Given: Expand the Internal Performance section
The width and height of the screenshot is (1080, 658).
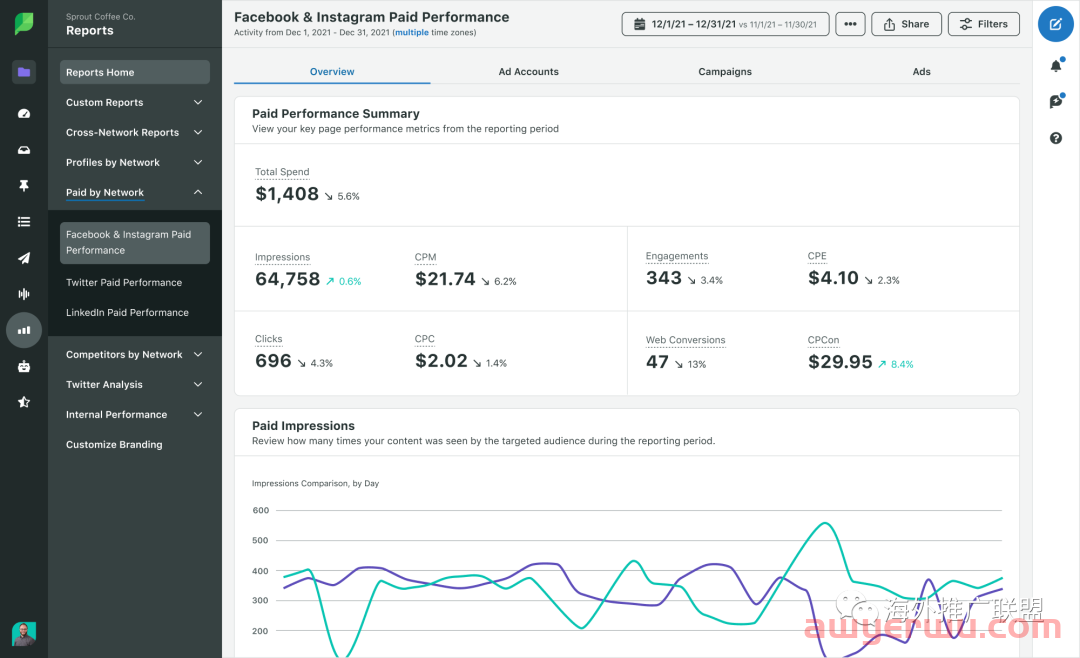Looking at the screenshot, I should click(135, 415).
